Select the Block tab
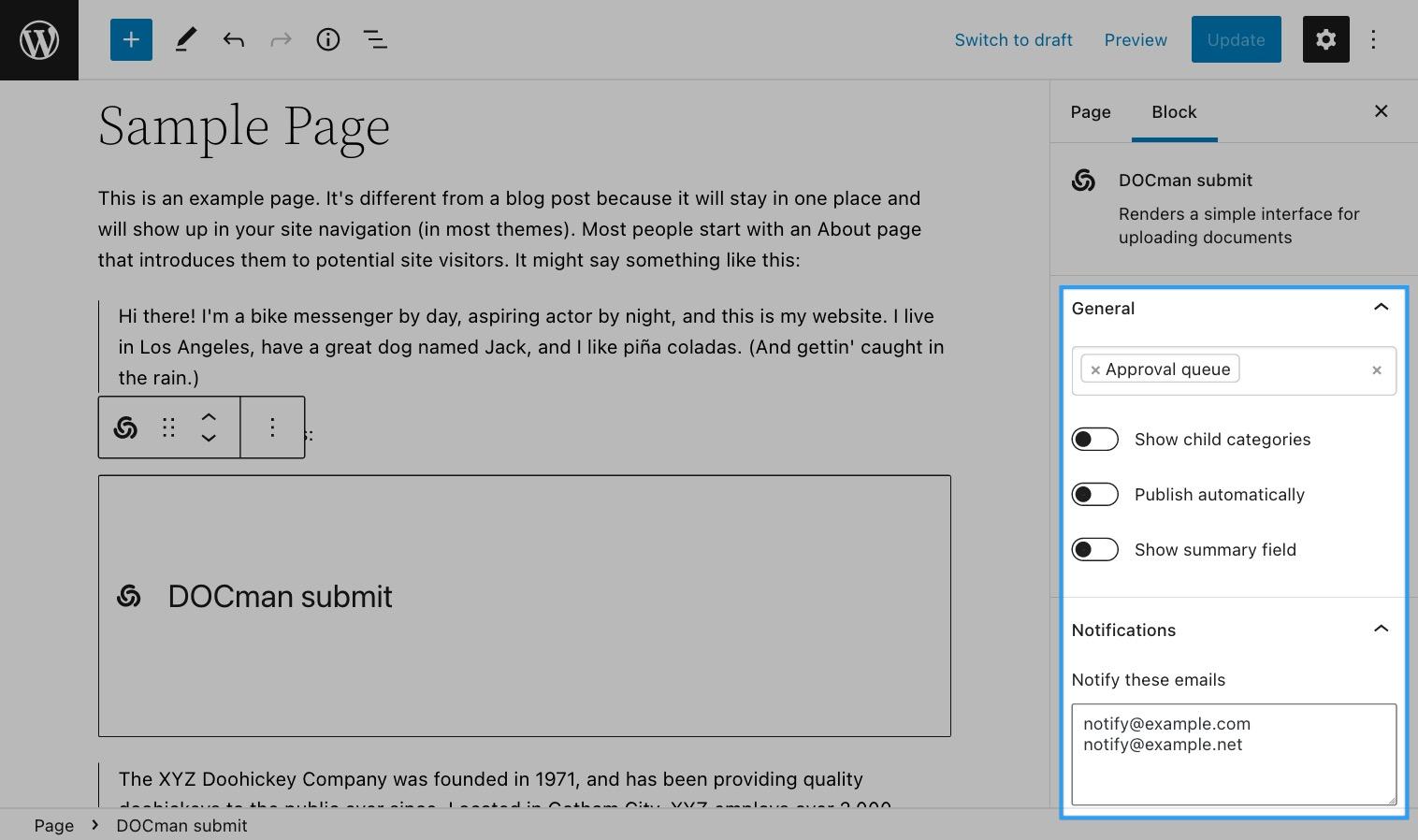Image resolution: width=1418 pixels, height=840 pixels. (1174, 111)
